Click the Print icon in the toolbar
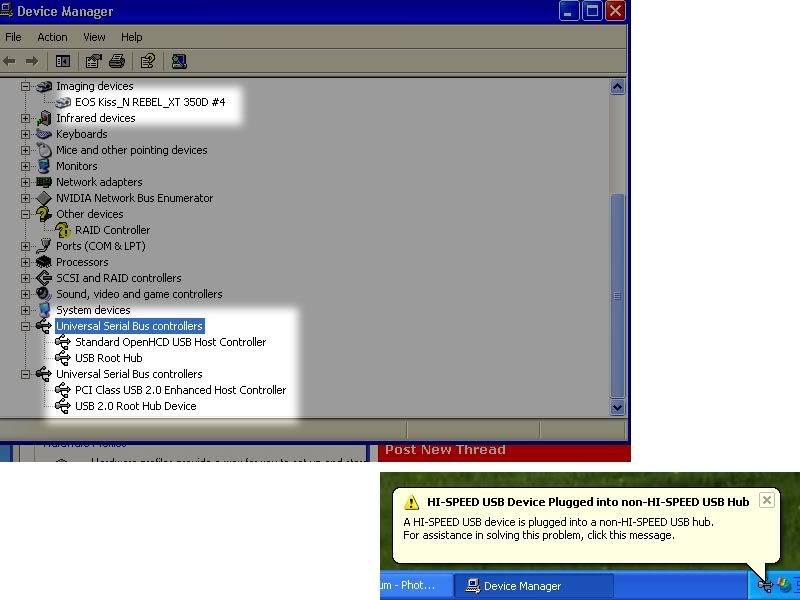 pyautogui.click(x=117, y=61)
